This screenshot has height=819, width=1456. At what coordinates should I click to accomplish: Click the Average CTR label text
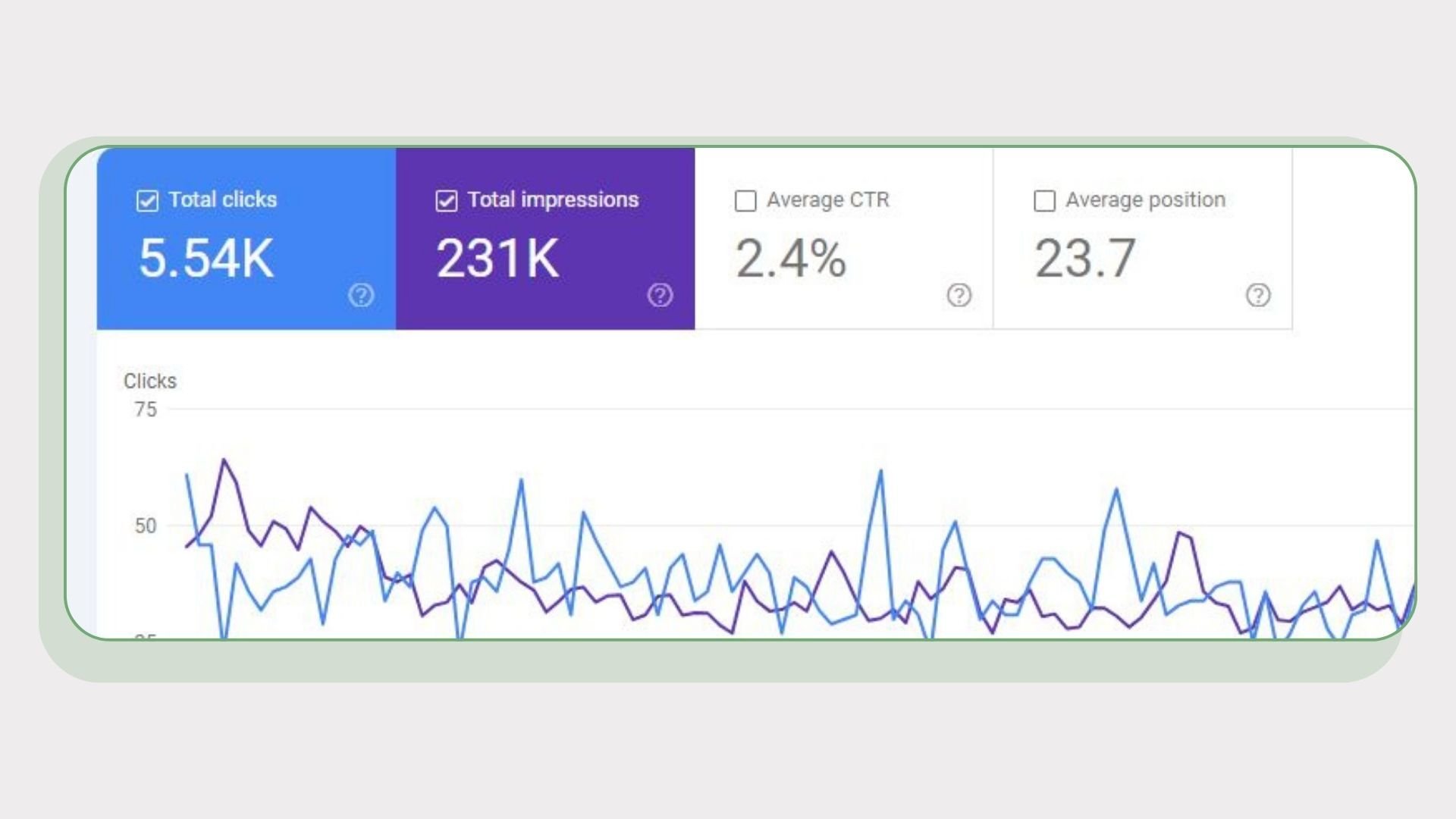tap(827, 199)
